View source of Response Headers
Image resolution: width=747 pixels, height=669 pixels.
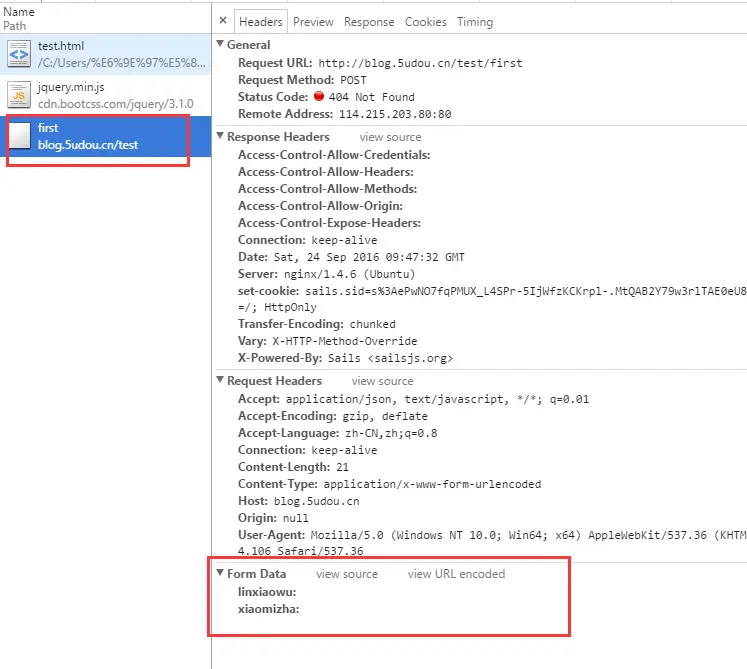point(390,137)
